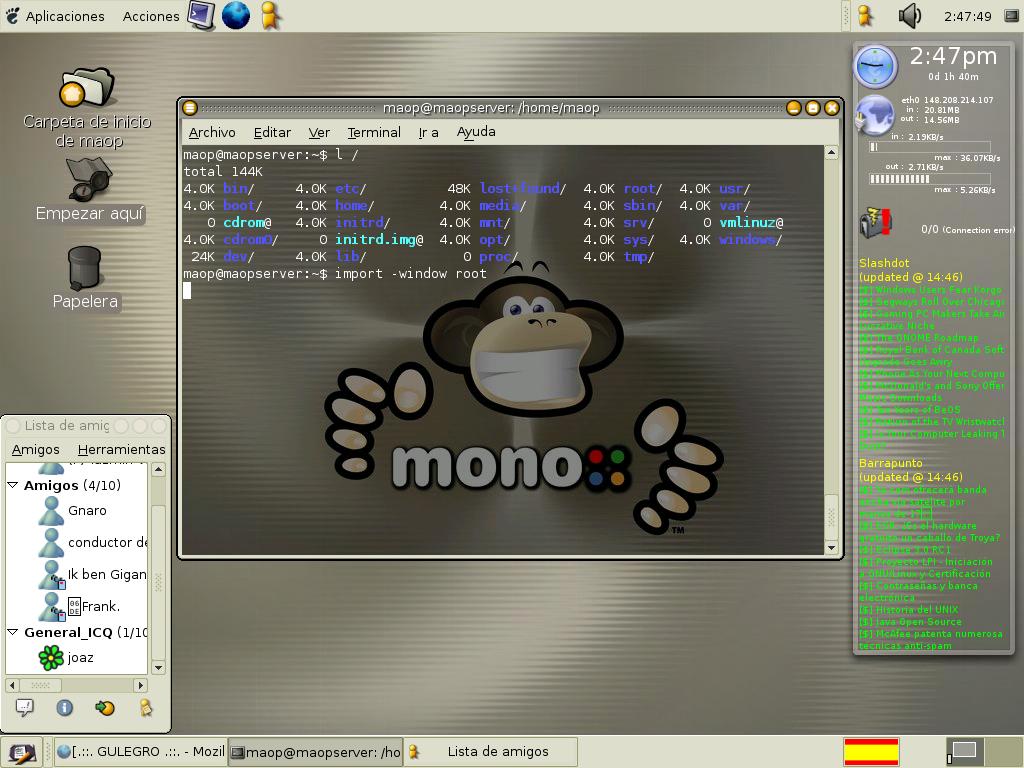Click the blue info button in buddy list
1024x768 pixels.
65,707
